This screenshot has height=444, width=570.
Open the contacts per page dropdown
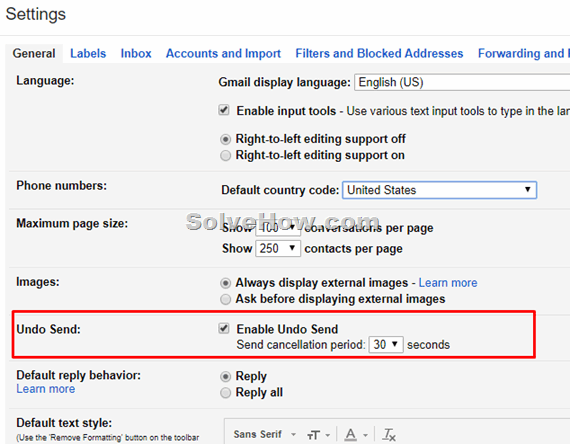(x=278, y=249)
